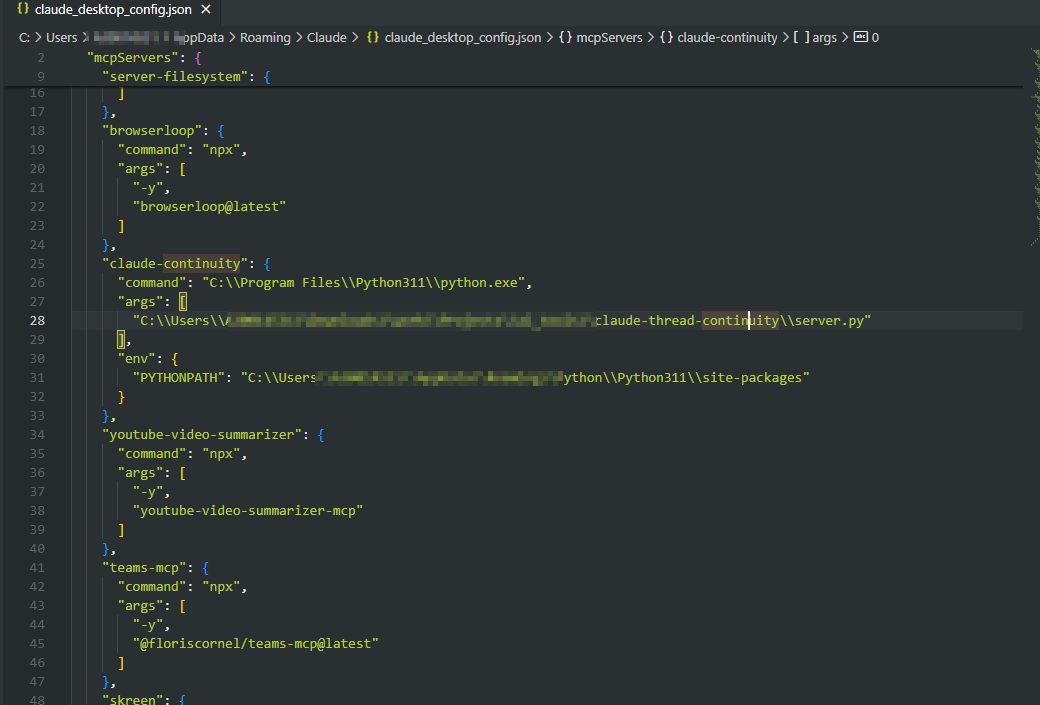The image size is (1040, 705).
Task: Open the mcpServers breadcrumb dropdown
Action: (x=606, y=37)
